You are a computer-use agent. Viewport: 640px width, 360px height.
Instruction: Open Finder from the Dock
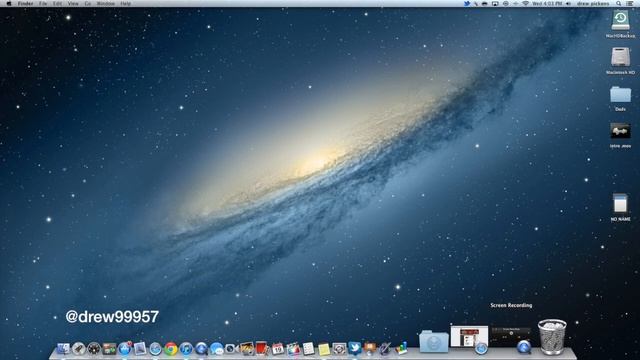click(63, 349)
